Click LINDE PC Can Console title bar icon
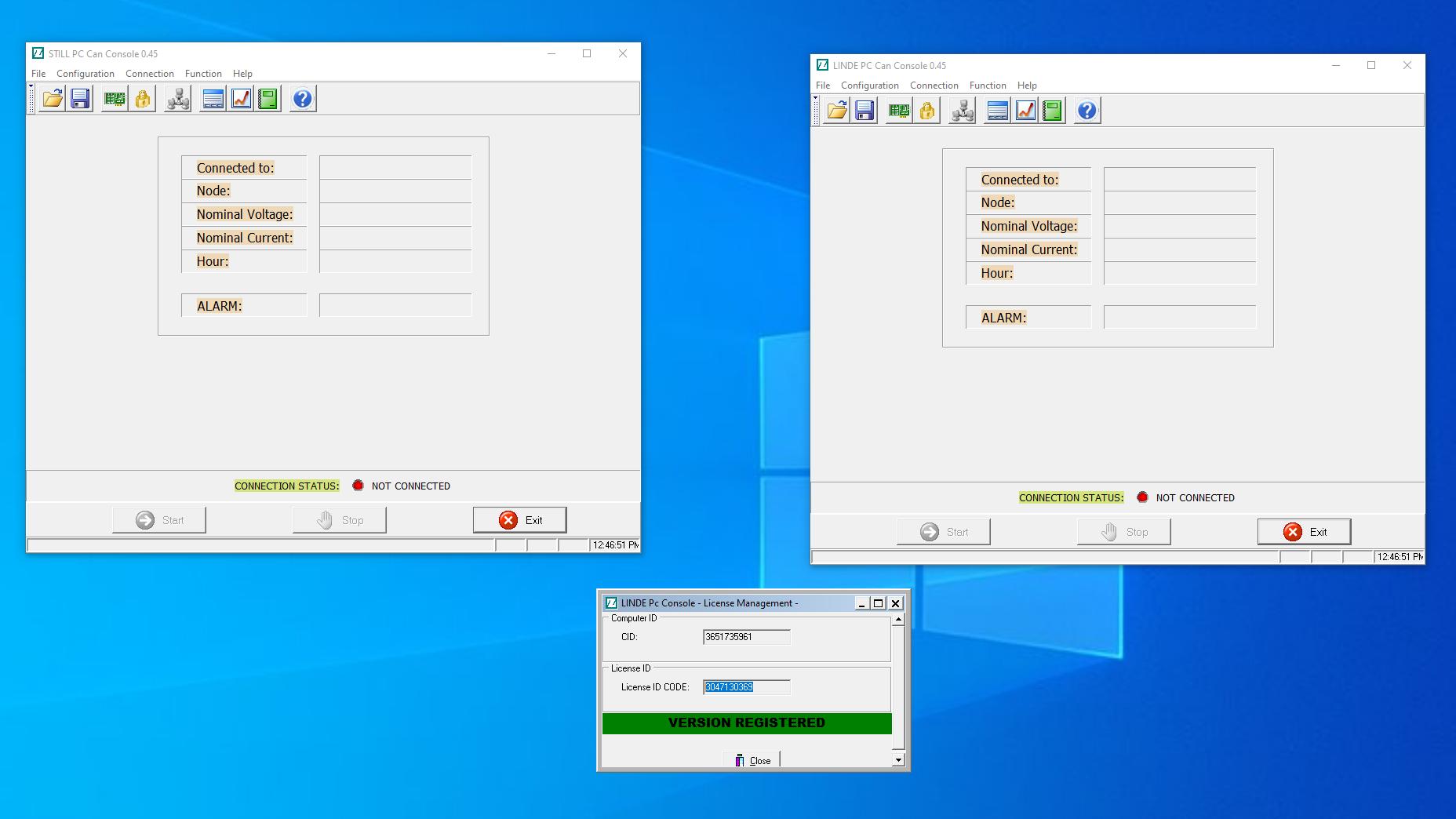1456x819 pixels. pyautogui.click(x=822, y=65)
